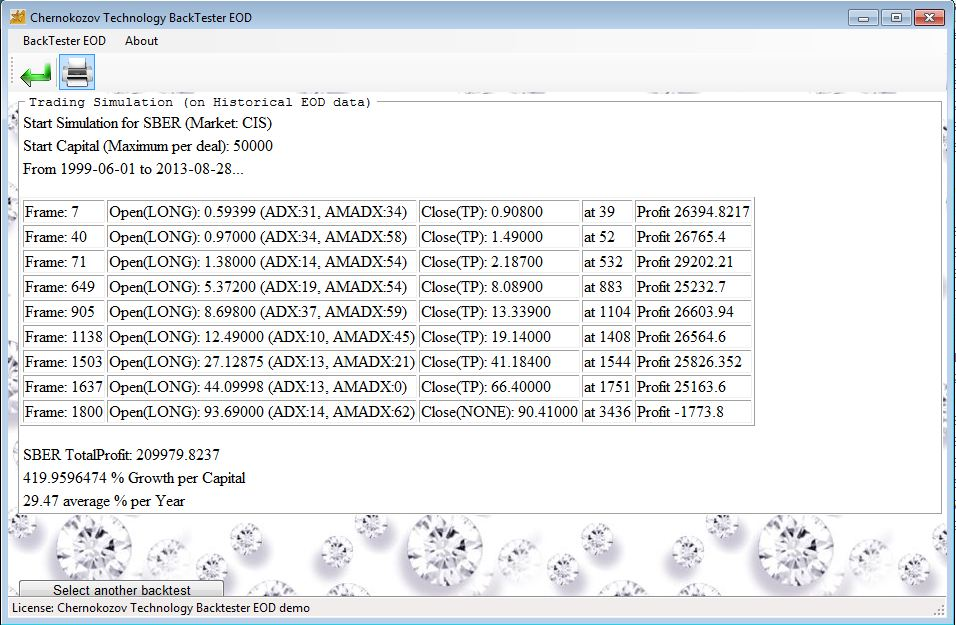Image resolution: width=956 pixels, height=625 pixels.
Task: Click 'Close(TP): 0.90800' cell
Action: click(x=499, y=212)
